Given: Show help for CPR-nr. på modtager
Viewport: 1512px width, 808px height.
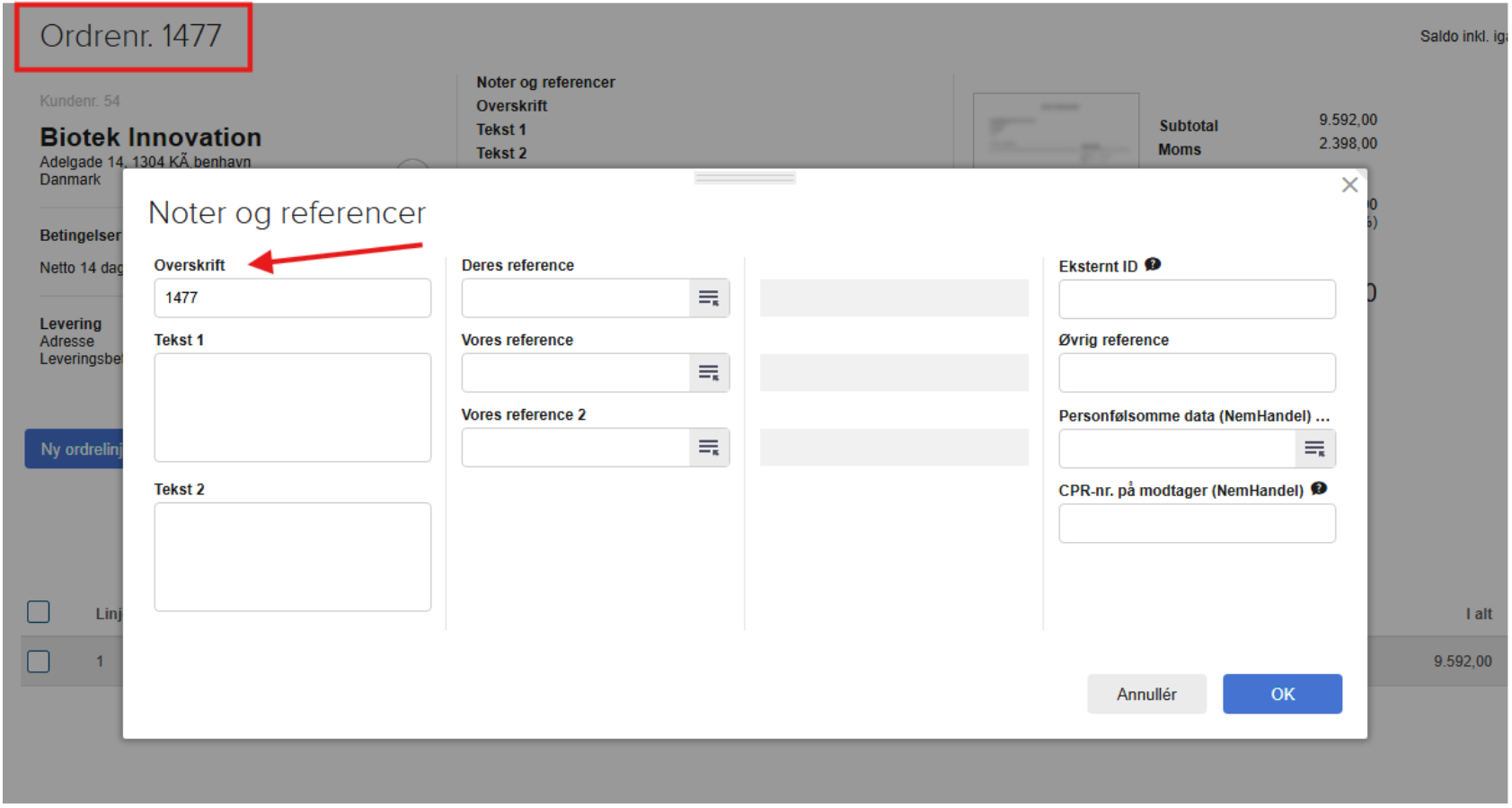Looking at the screenshot, I should [1319, 489].
